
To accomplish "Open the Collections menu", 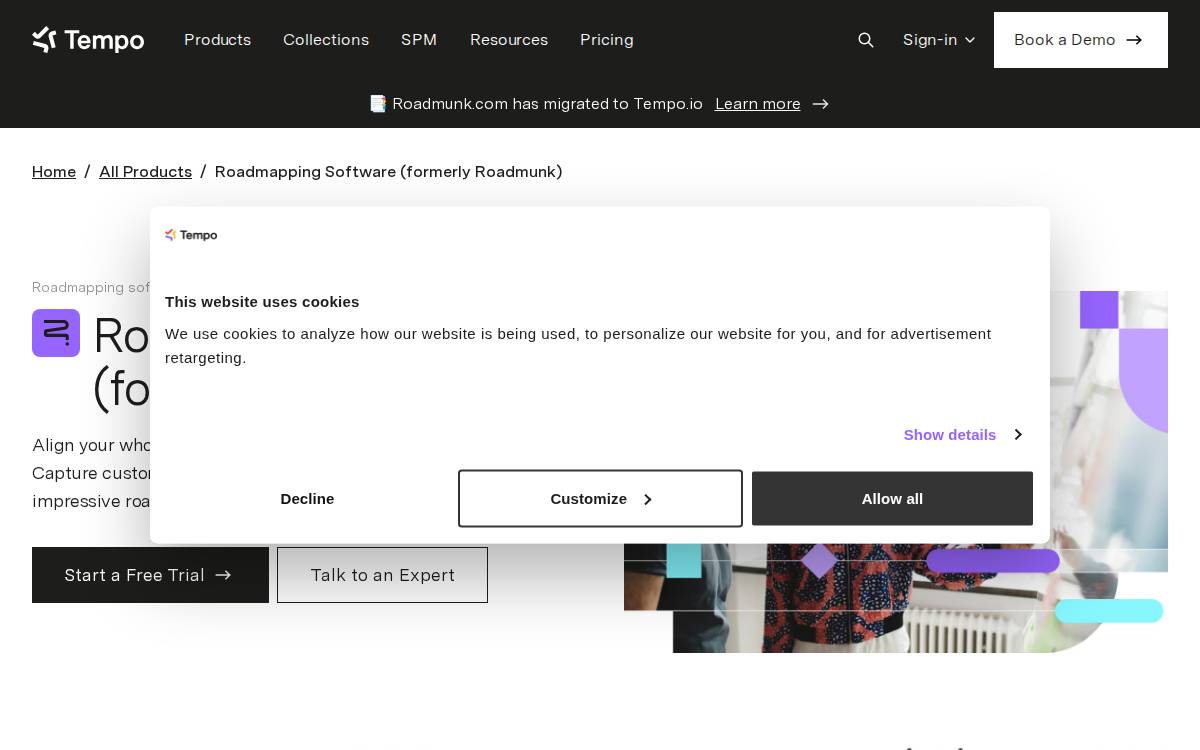I will [326, 40].
